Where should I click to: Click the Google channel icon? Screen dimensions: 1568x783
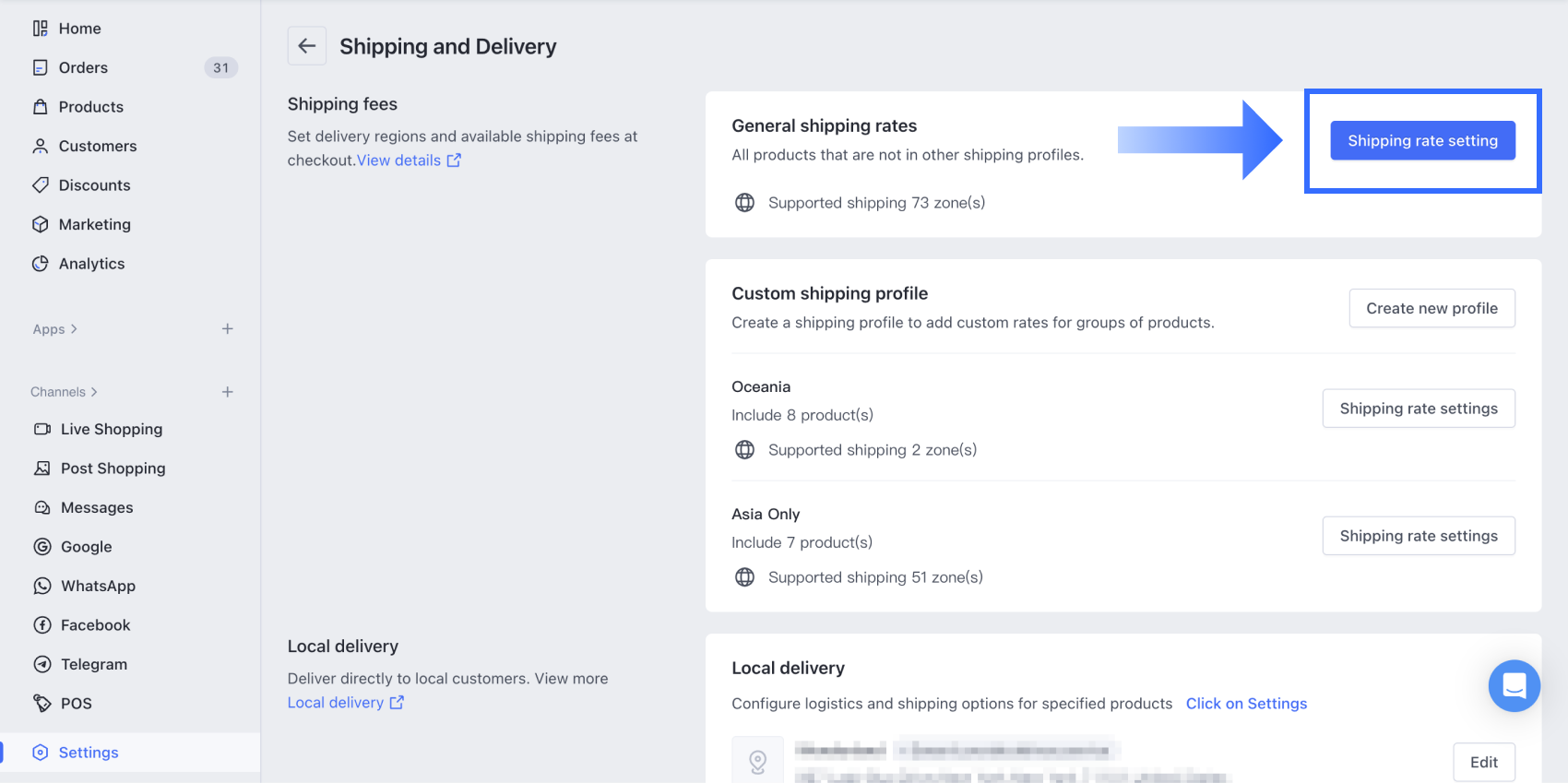click(x=42, y=547)
